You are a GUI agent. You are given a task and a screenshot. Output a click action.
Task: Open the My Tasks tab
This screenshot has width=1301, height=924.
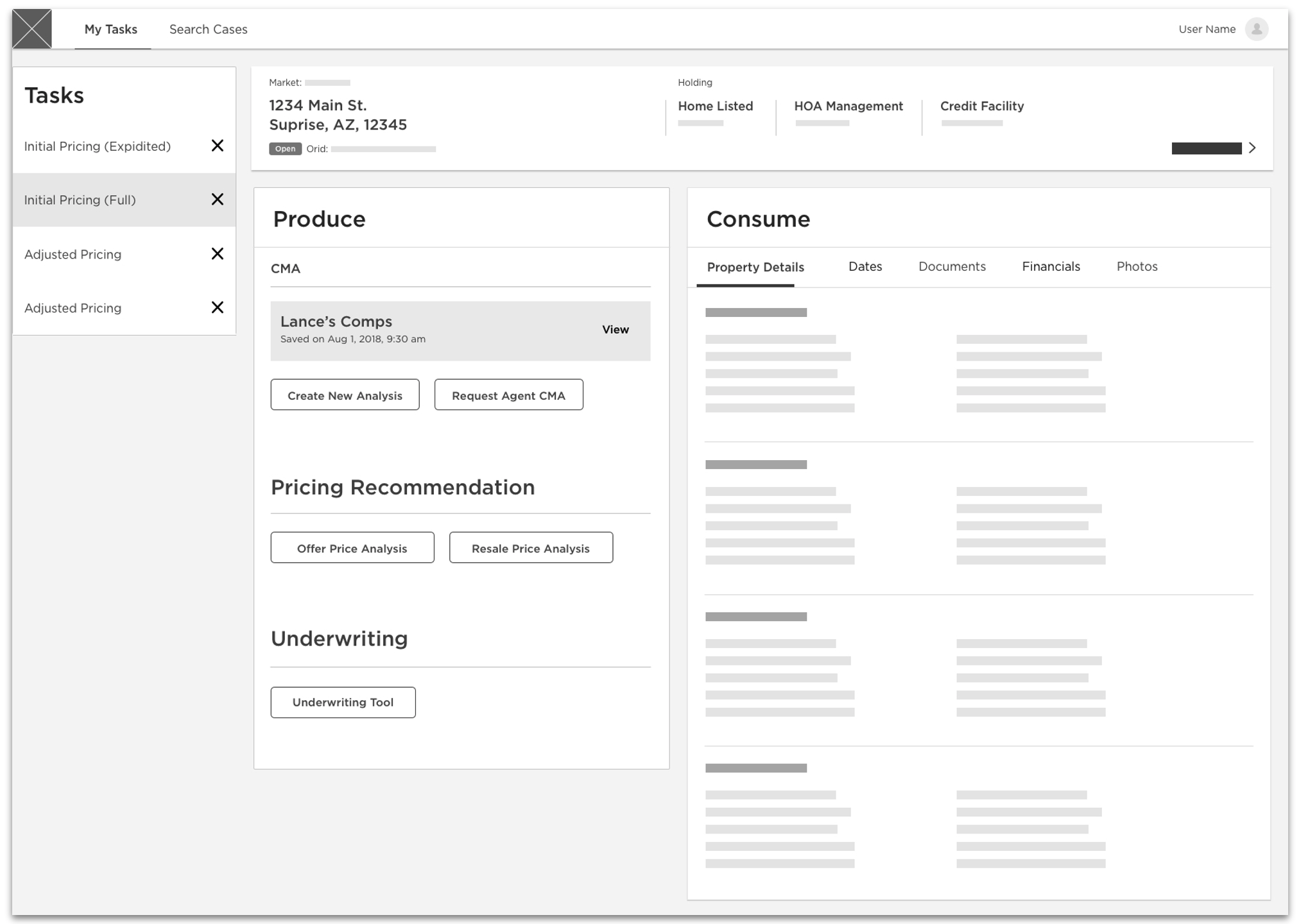point(111,30)
